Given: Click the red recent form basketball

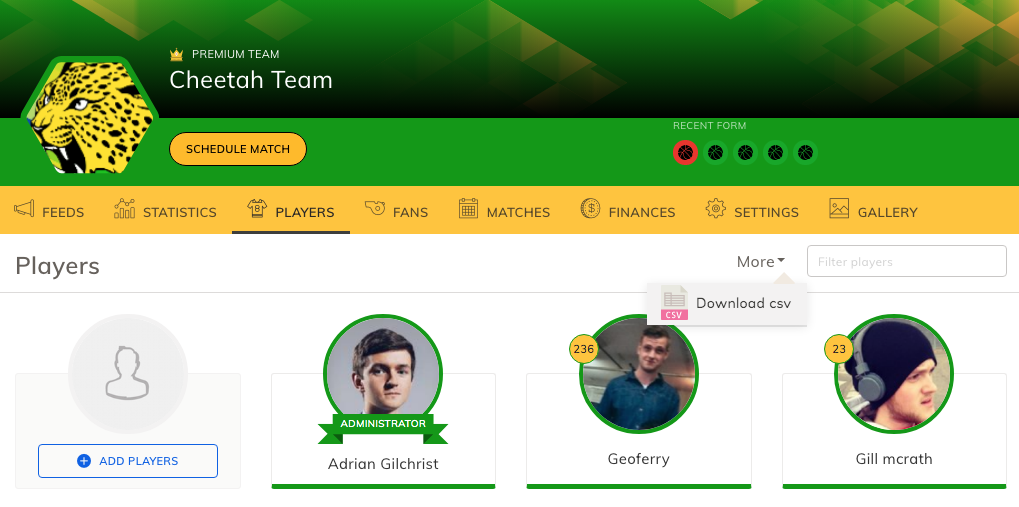Looking at the screenshot, I should 685,153.
